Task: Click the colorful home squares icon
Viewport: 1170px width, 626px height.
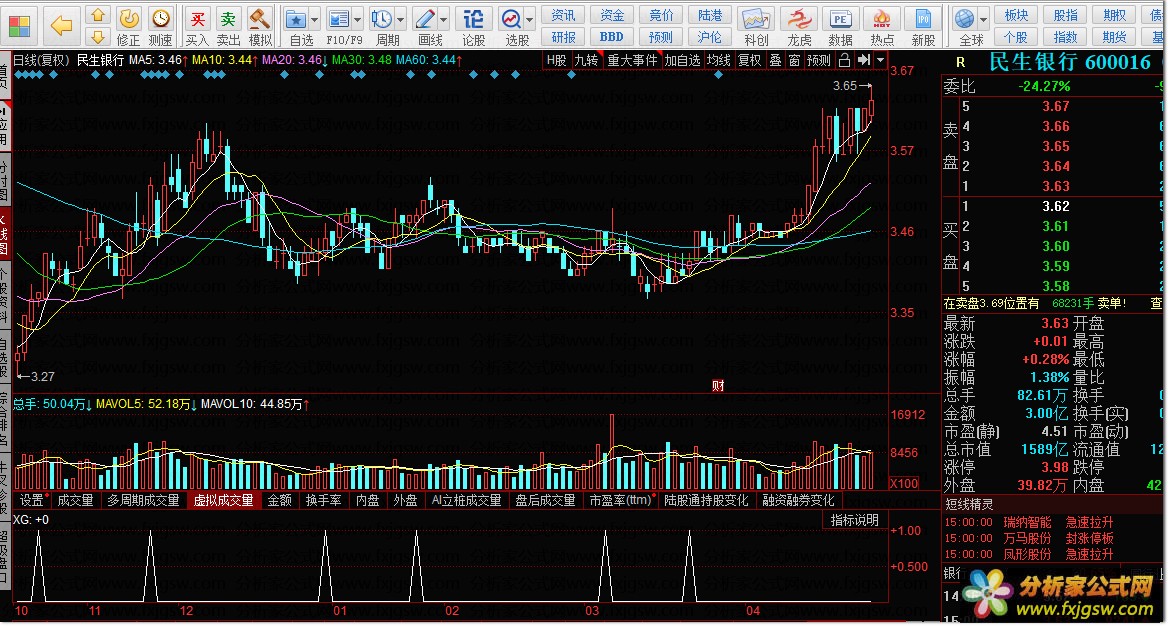Action: tap(19, 25)
